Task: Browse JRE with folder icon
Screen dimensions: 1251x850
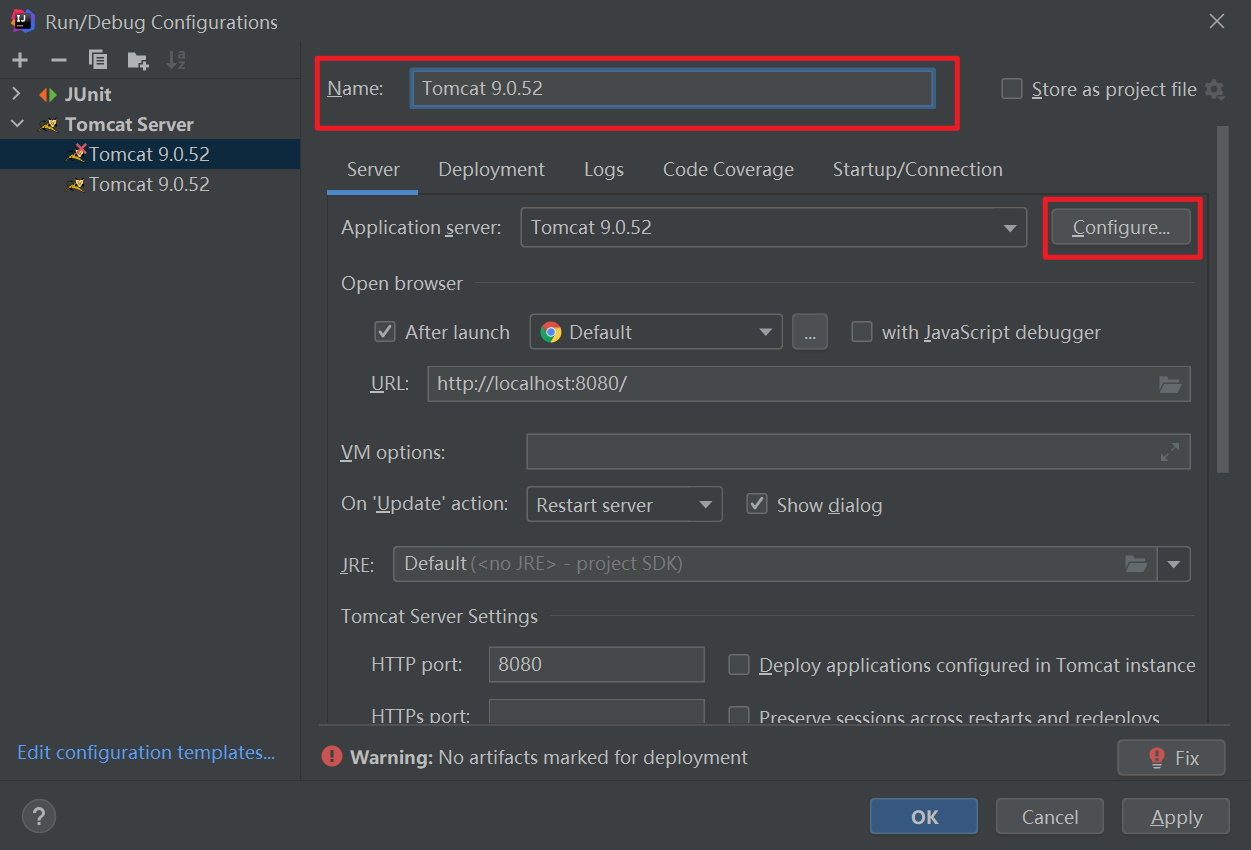Action: (1136, 564)
